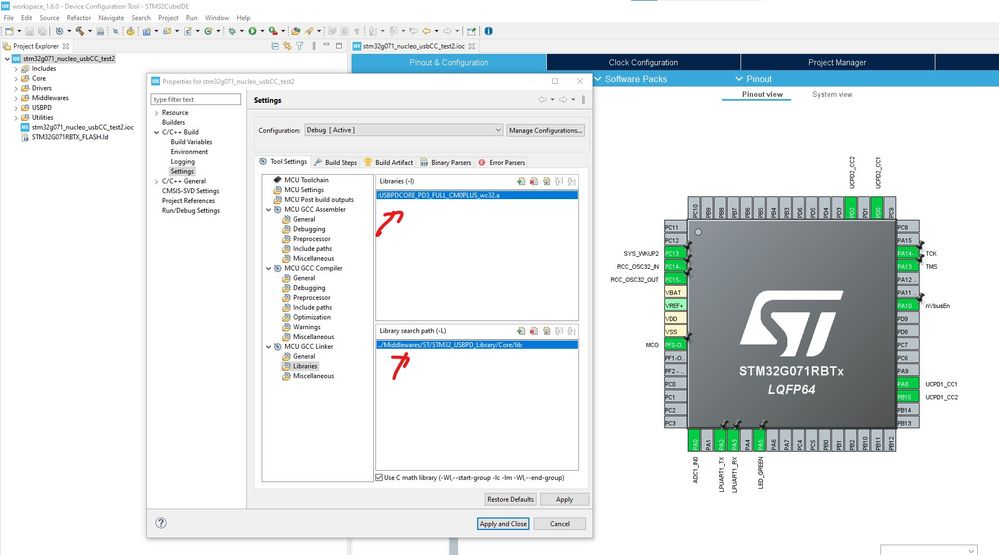Image resolution: width=999 pixels, height=555 pixels.
Task: Select pin PA10 on the chip pinout
Action: tap(907, 305)
